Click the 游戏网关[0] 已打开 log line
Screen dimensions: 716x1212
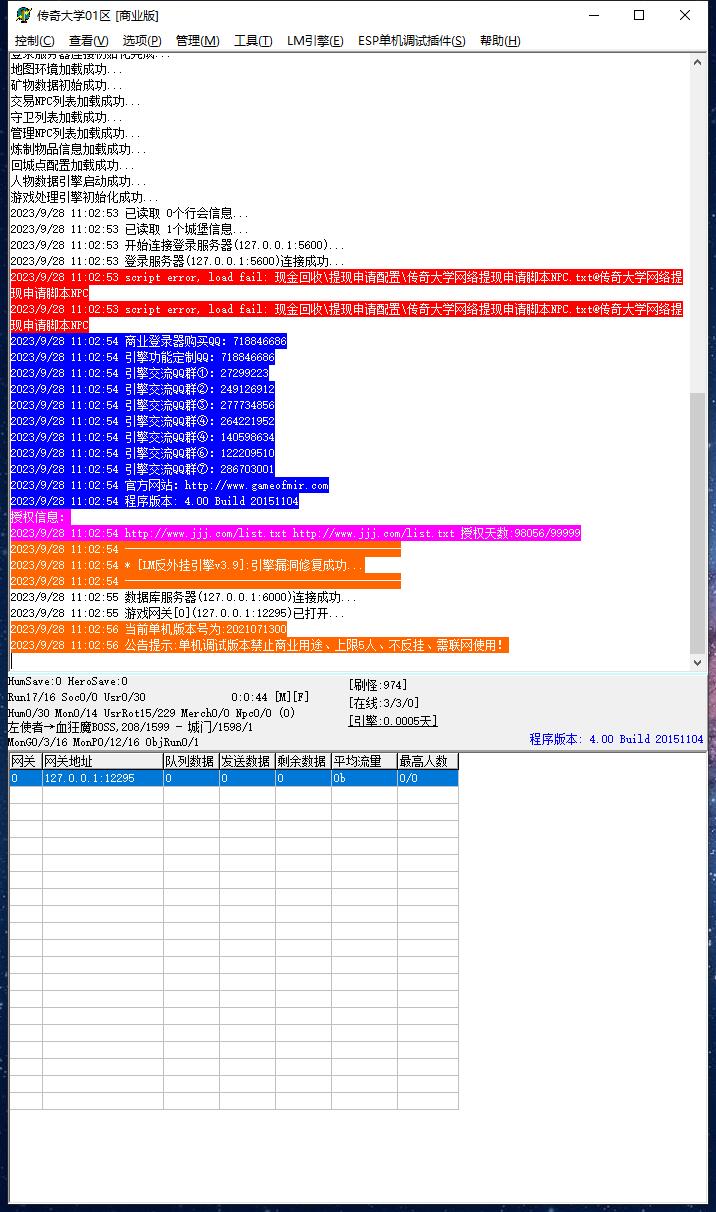[x=177, y=613]
